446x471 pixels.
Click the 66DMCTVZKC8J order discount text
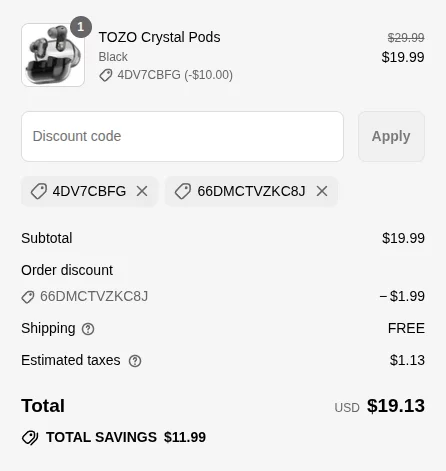(x=94, y=296)
